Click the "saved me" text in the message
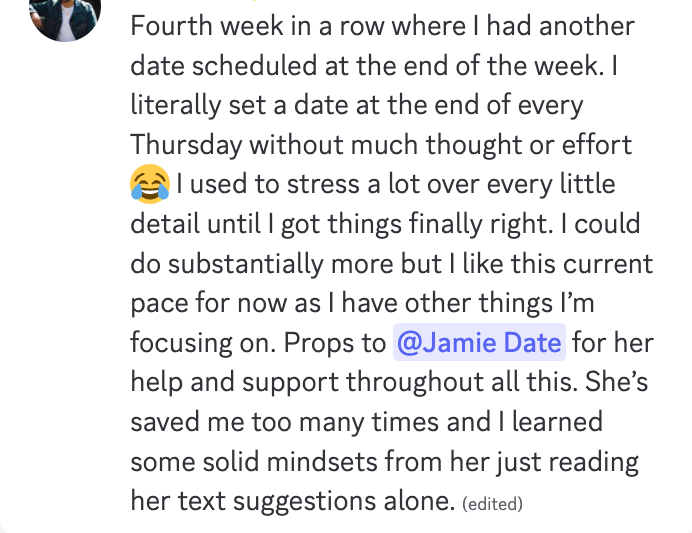 click(188, 422)
